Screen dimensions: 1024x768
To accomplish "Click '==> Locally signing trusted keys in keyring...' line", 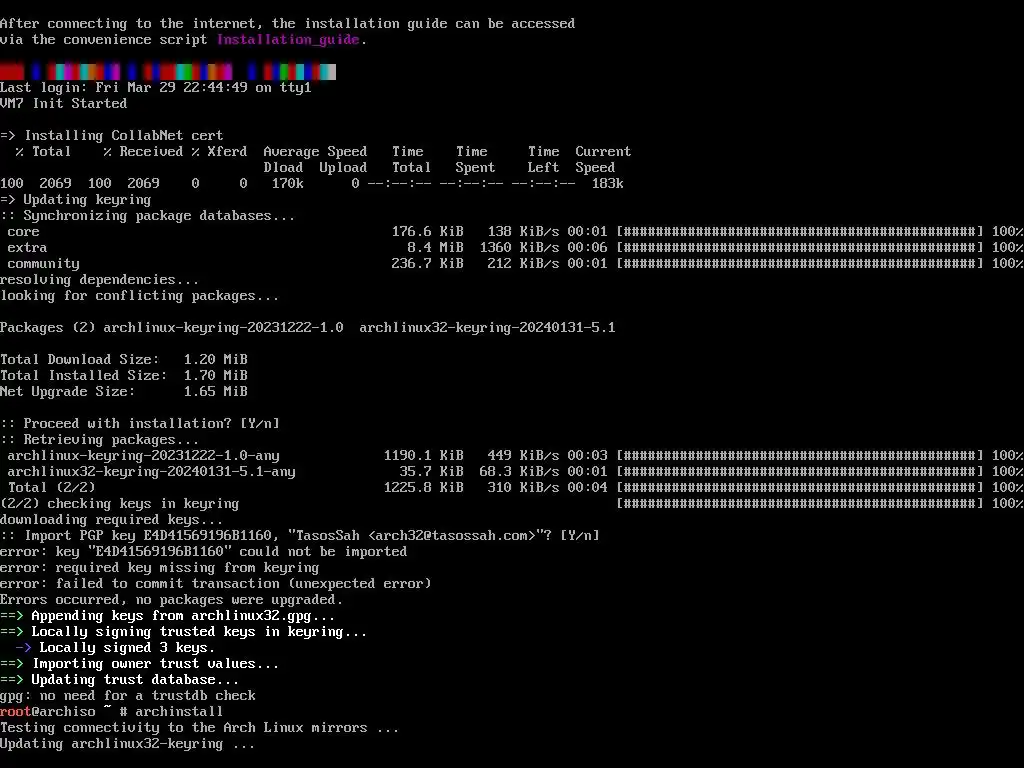I will pos(184,632).
